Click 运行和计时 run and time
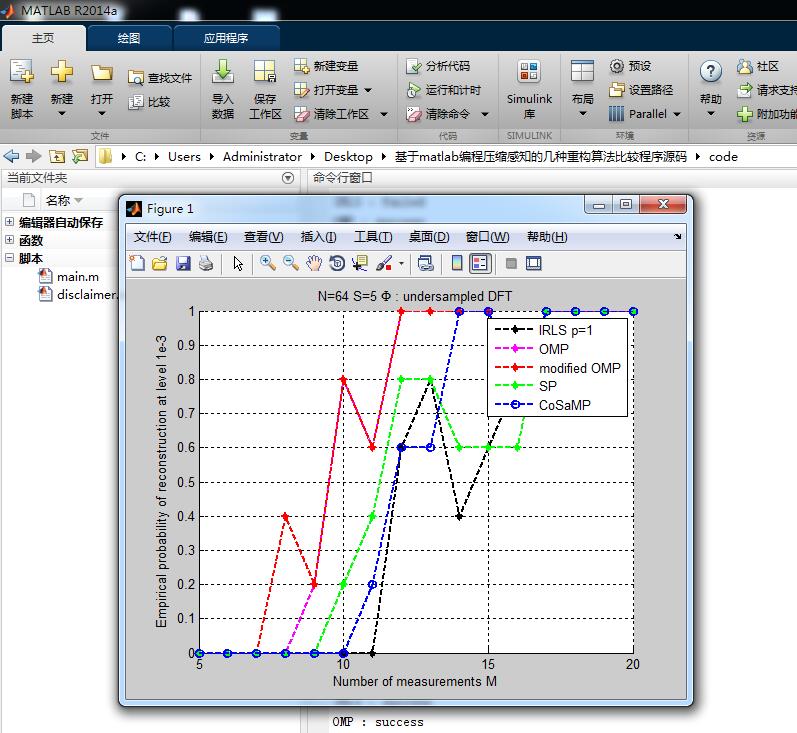 pos(444,90)
